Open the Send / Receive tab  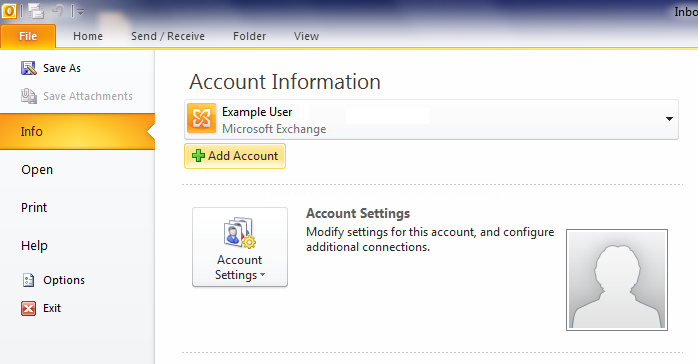point(168,36)
